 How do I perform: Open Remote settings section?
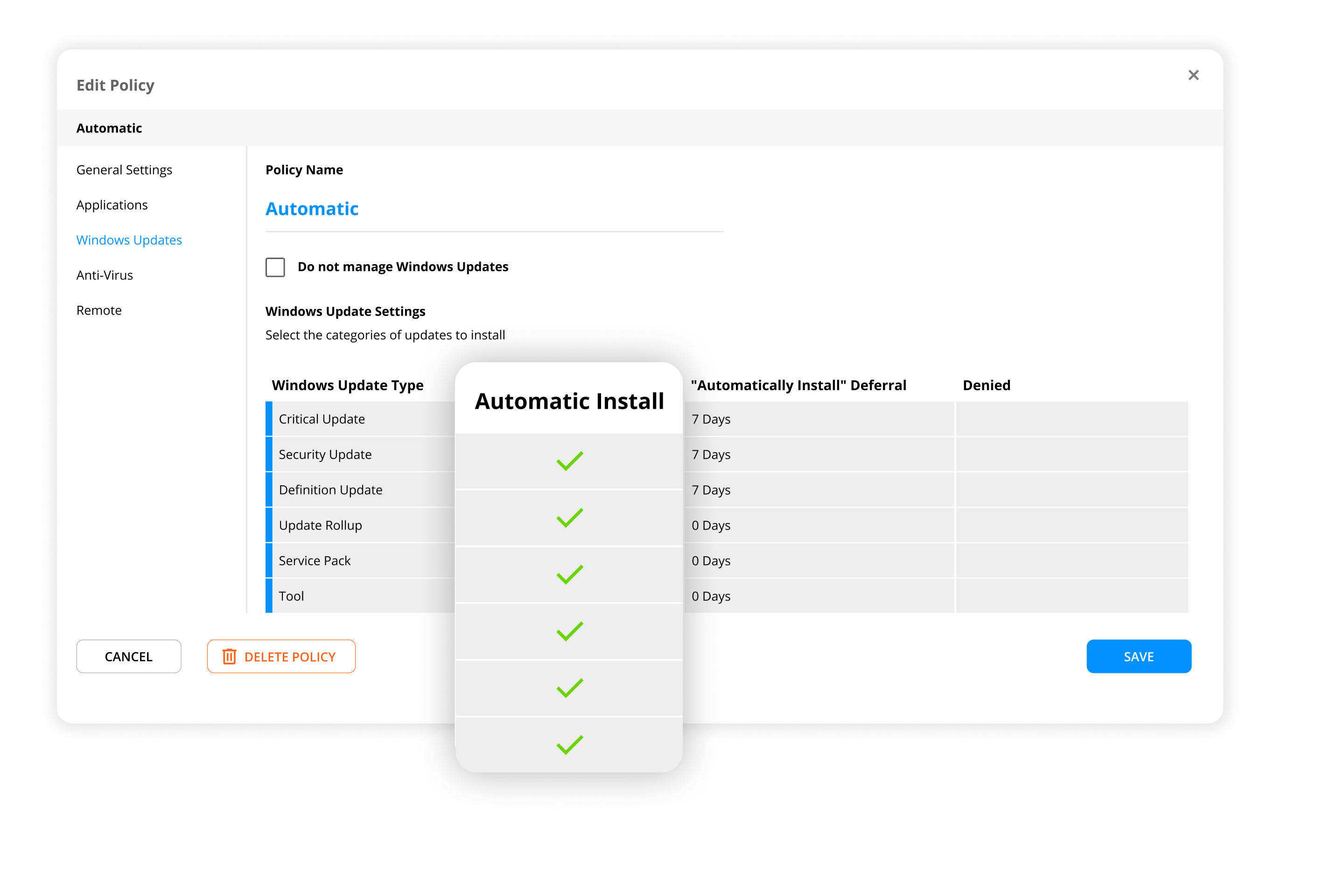(x=99, y=310)
